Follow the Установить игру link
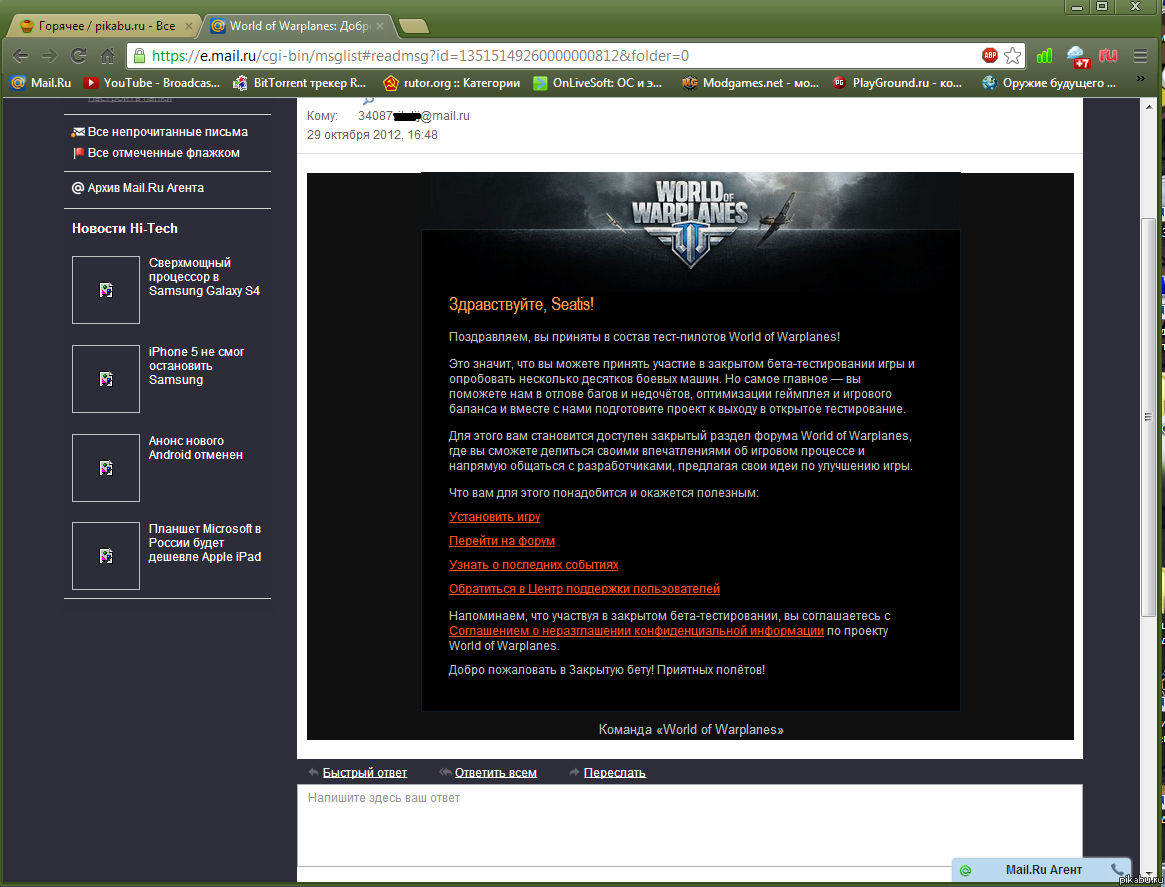This screenshot has height=887, width=1165. 495,516
